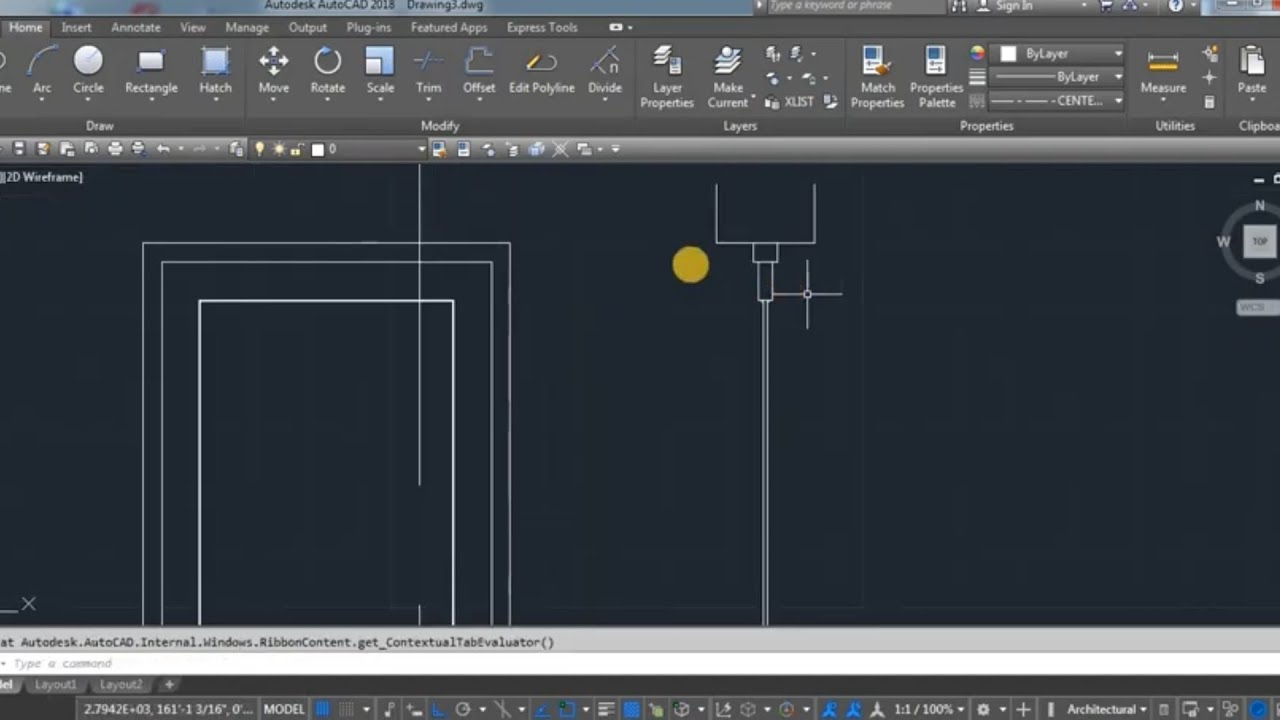Expand Quick Access toolbar customize arrow
The height and width of the screenshot is (720, 1280).
[x=615, y=149]
